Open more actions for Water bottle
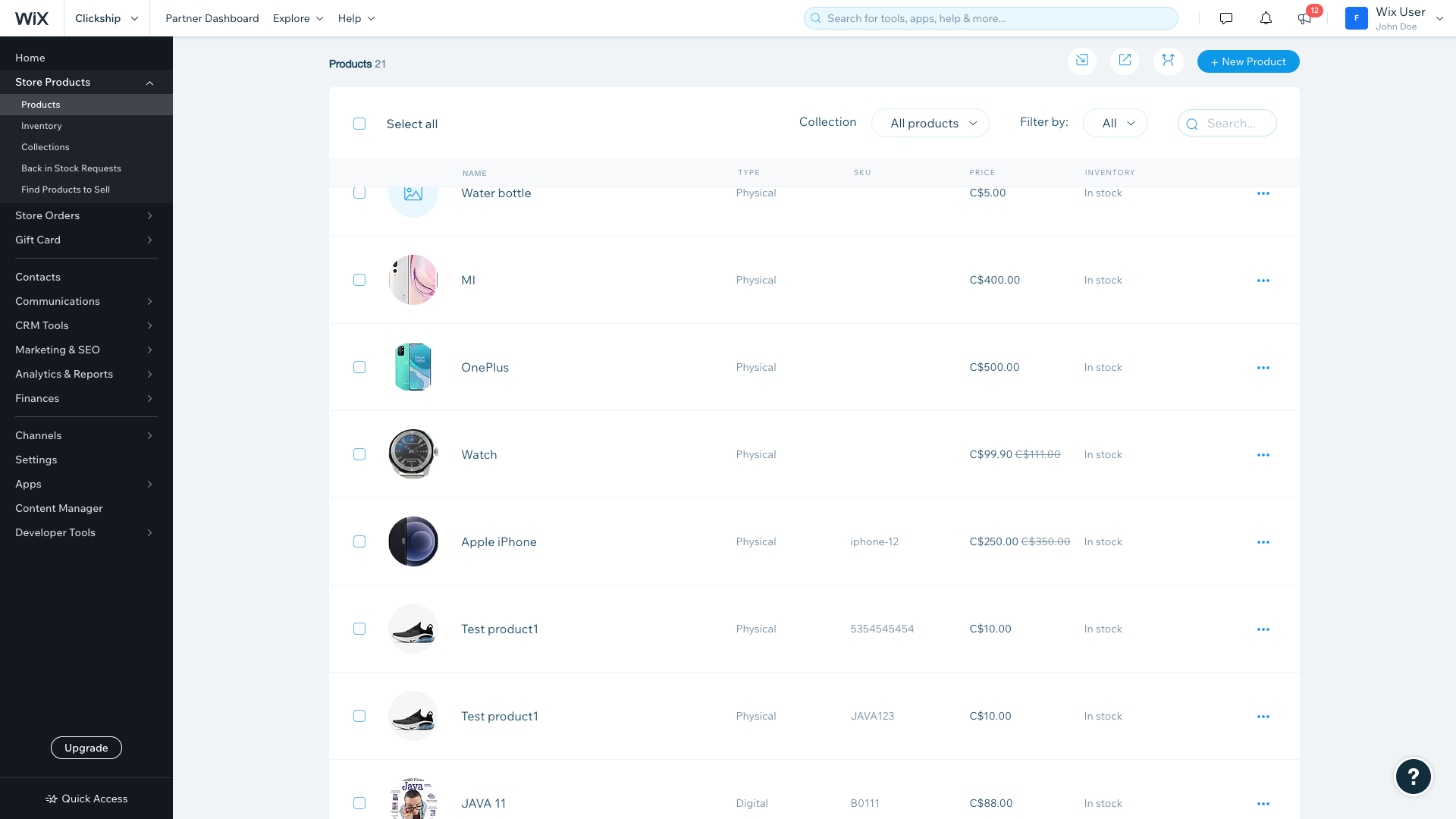 tap(1263, 193)
